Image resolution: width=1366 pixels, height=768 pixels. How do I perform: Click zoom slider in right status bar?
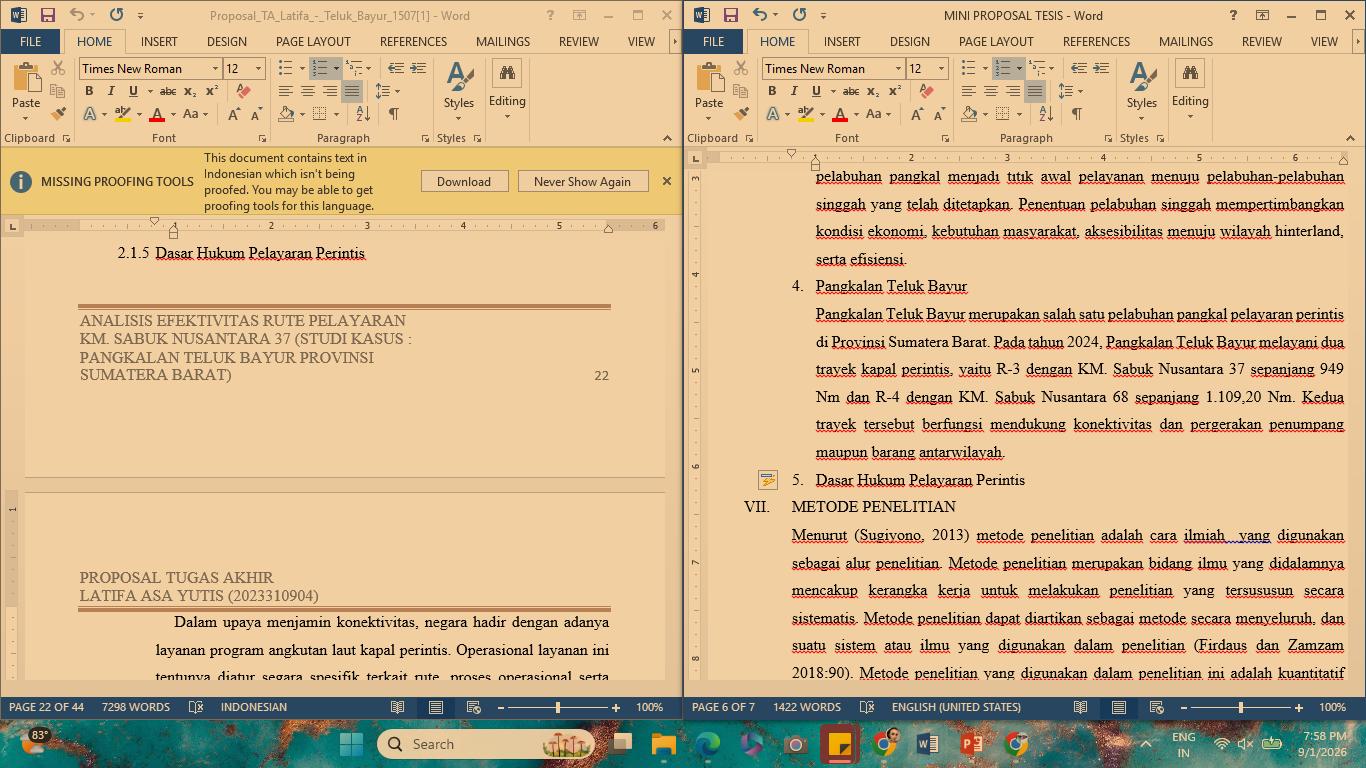coord(1240,707)
